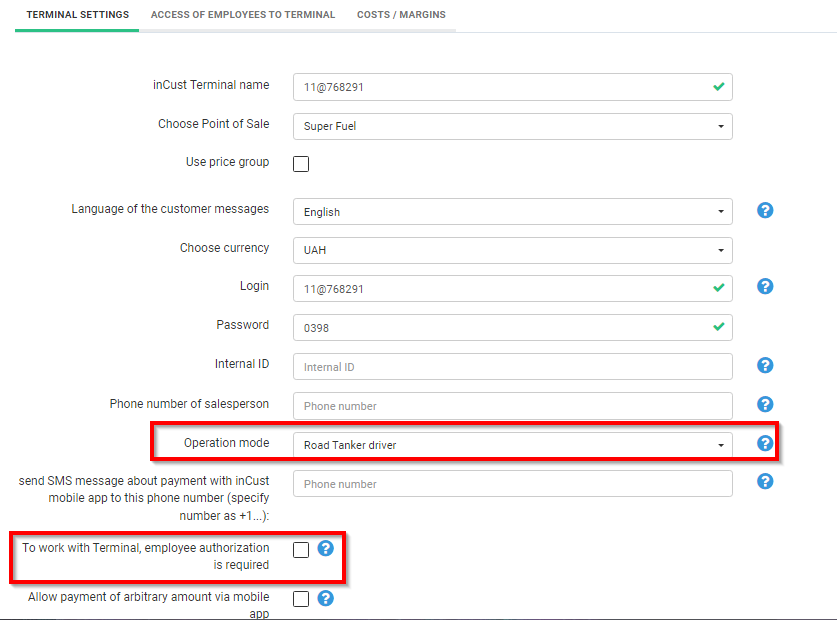Open help for SMS payment phone number
The image size is (837, 620).
pos(765,481)
